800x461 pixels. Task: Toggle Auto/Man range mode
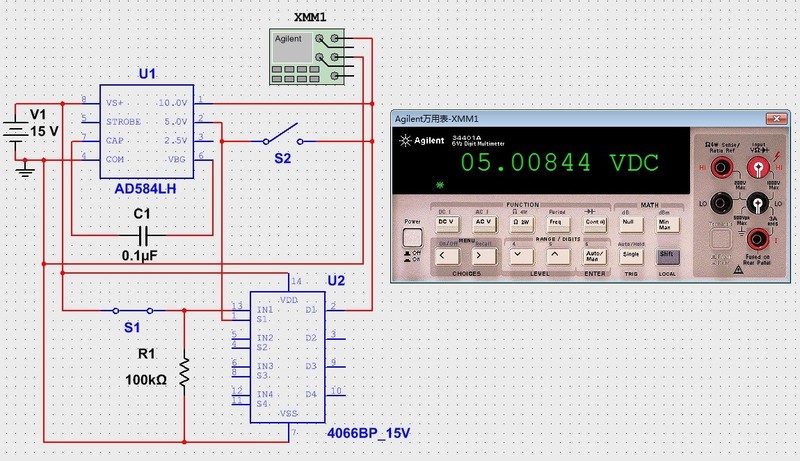pyautogui.click(x=592, y=255)
